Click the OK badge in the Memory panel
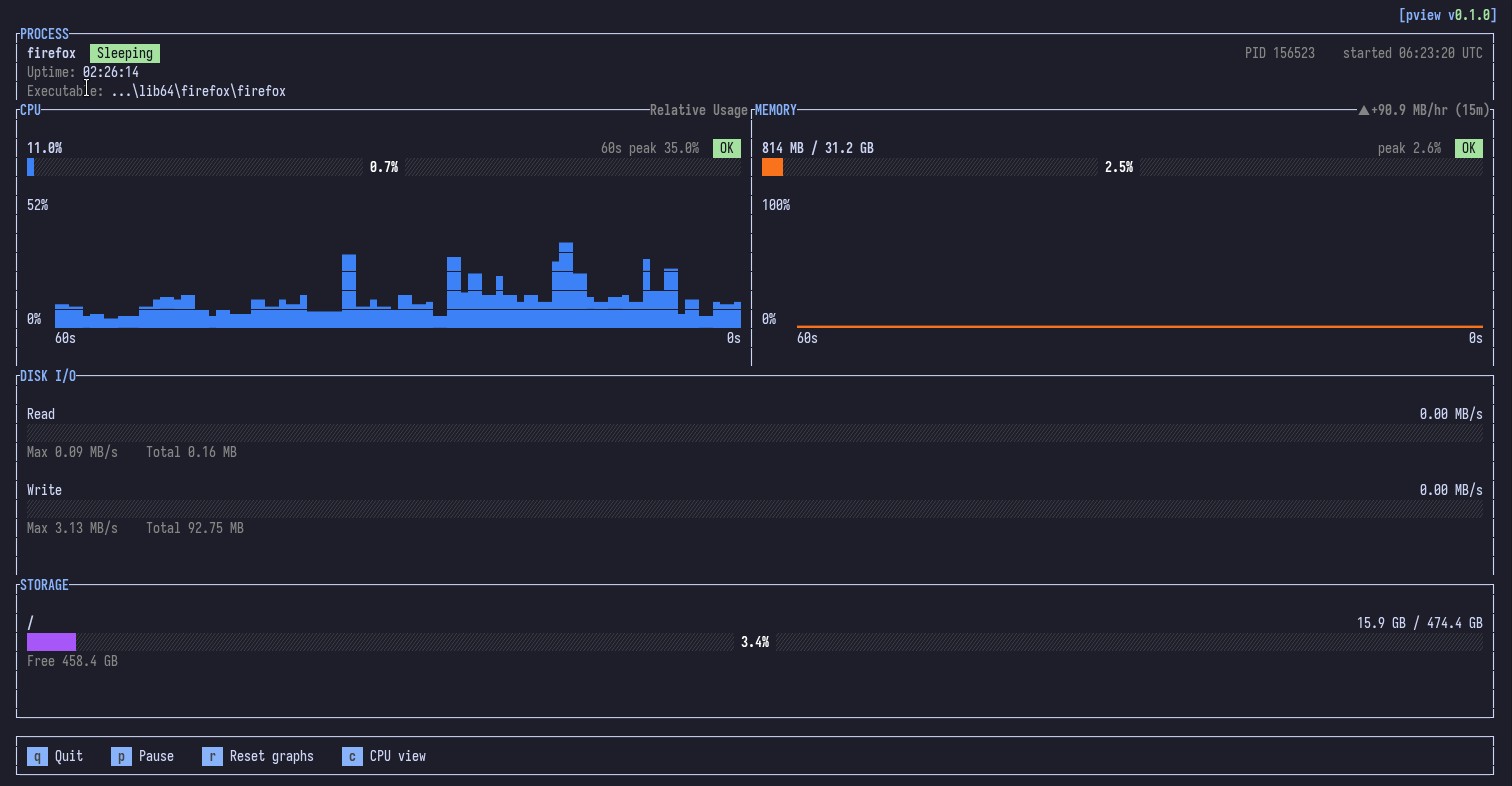The width and height of the screenshot is (1512, 786). tap(1469, 148)
